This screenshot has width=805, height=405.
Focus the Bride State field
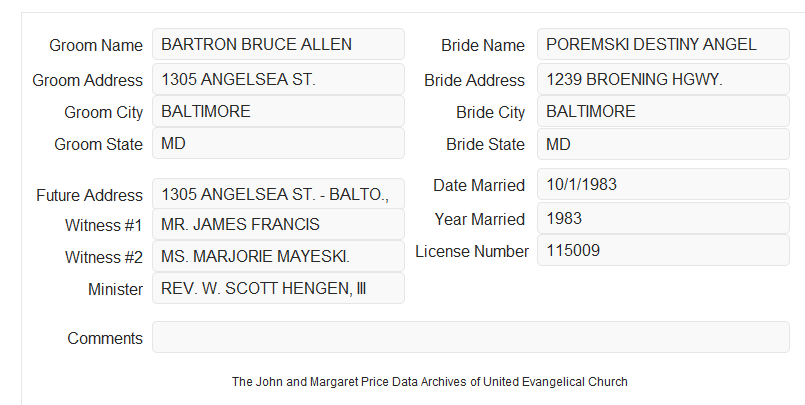click(x=663, y=144)
